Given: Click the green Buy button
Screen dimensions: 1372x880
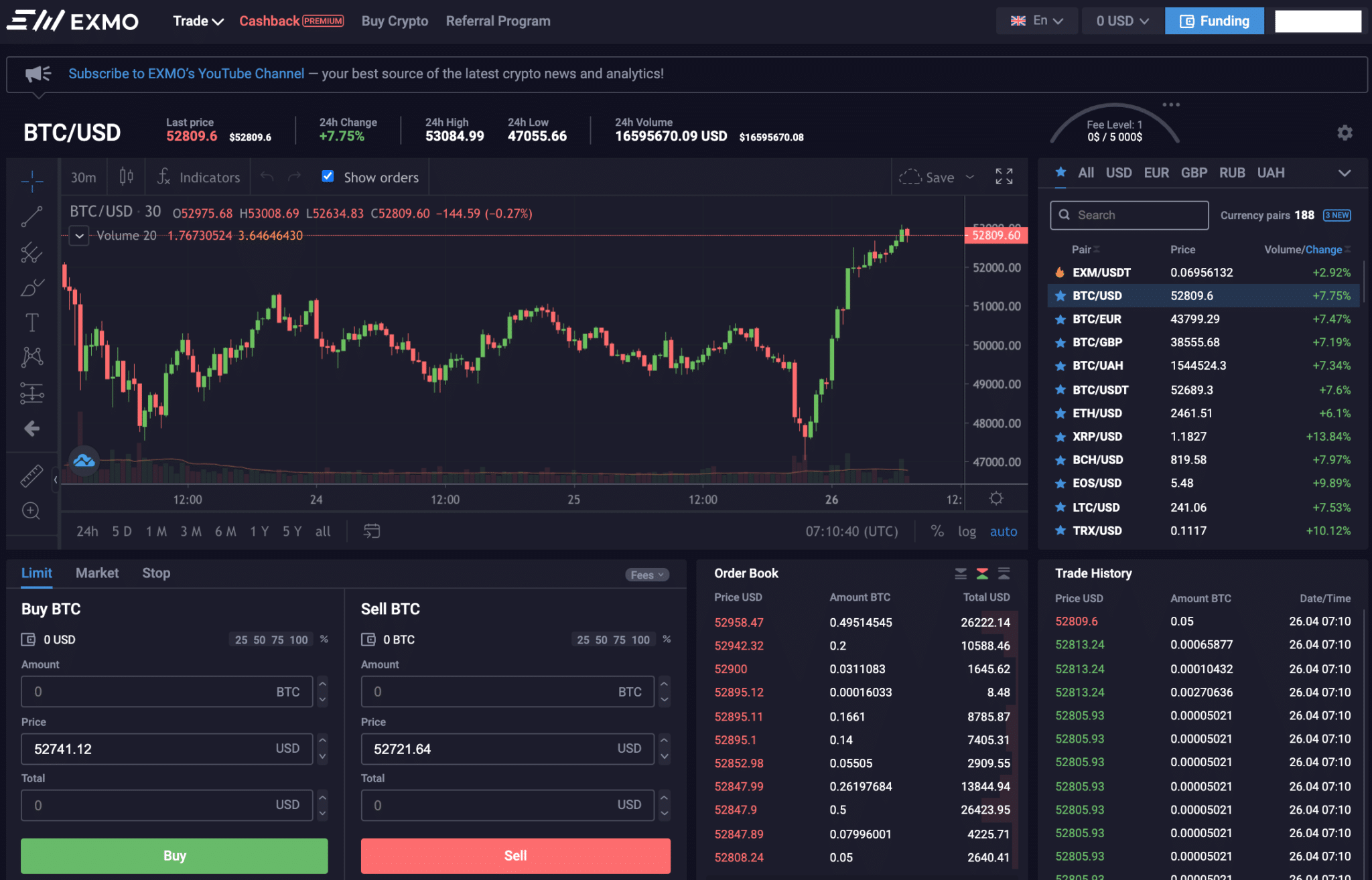Looking at the screenshot, I should coord(174,855).
